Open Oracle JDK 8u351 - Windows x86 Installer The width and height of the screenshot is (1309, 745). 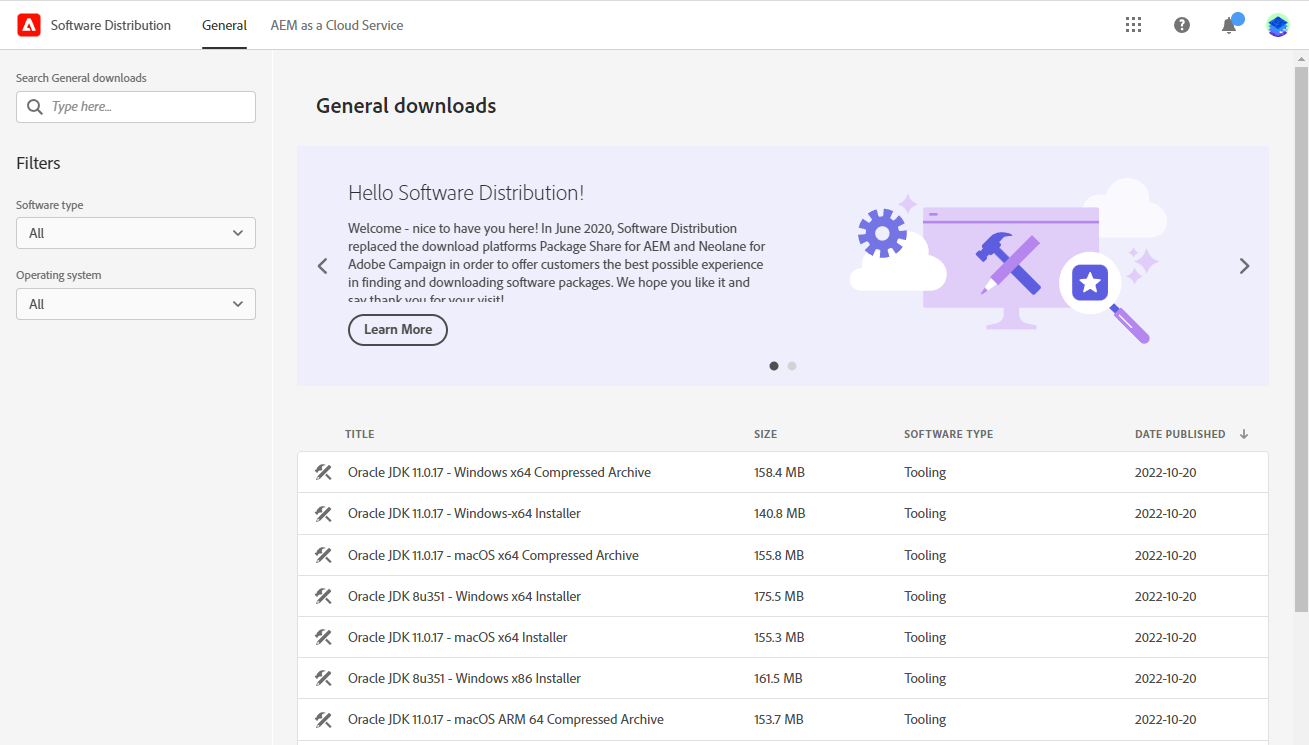tap(464, 678)
